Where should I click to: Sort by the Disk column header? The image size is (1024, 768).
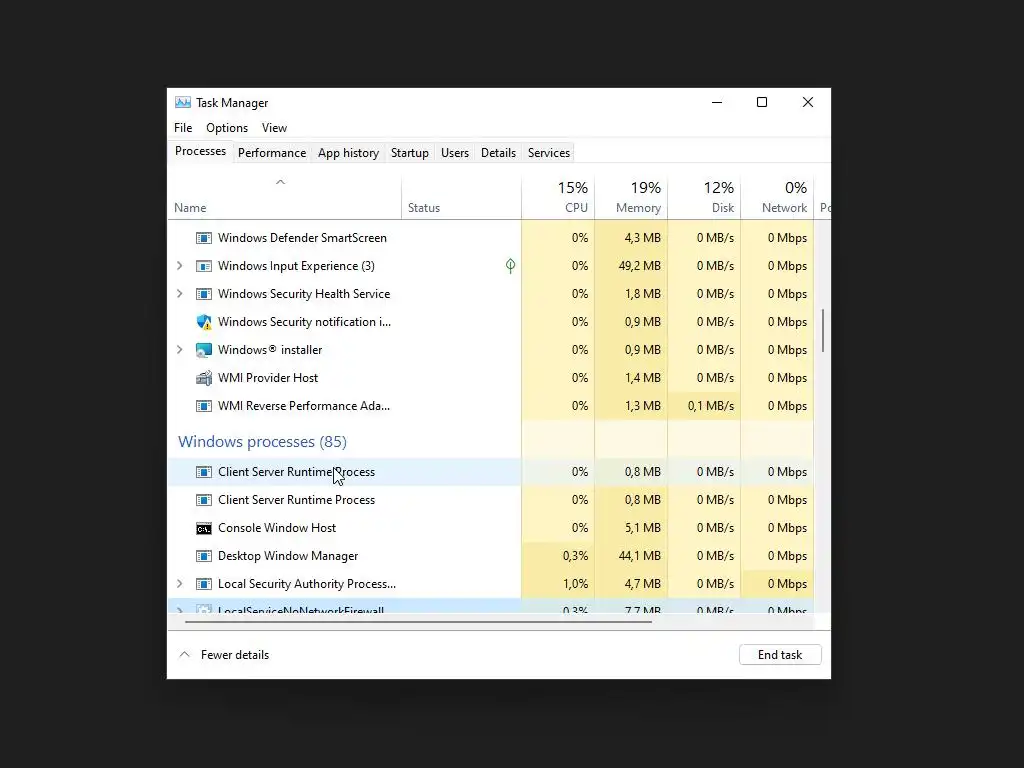click(x=705, y=197)
